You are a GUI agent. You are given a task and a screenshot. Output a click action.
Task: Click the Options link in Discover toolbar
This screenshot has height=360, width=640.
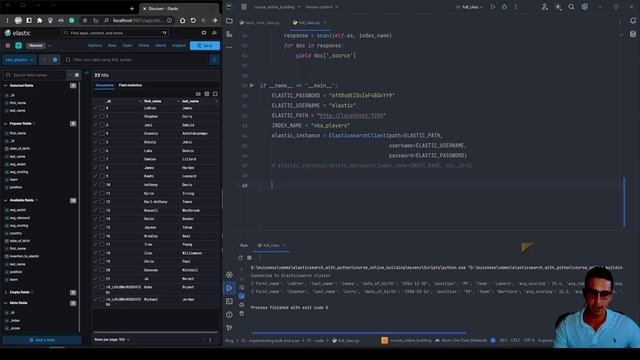coord(95,46)
